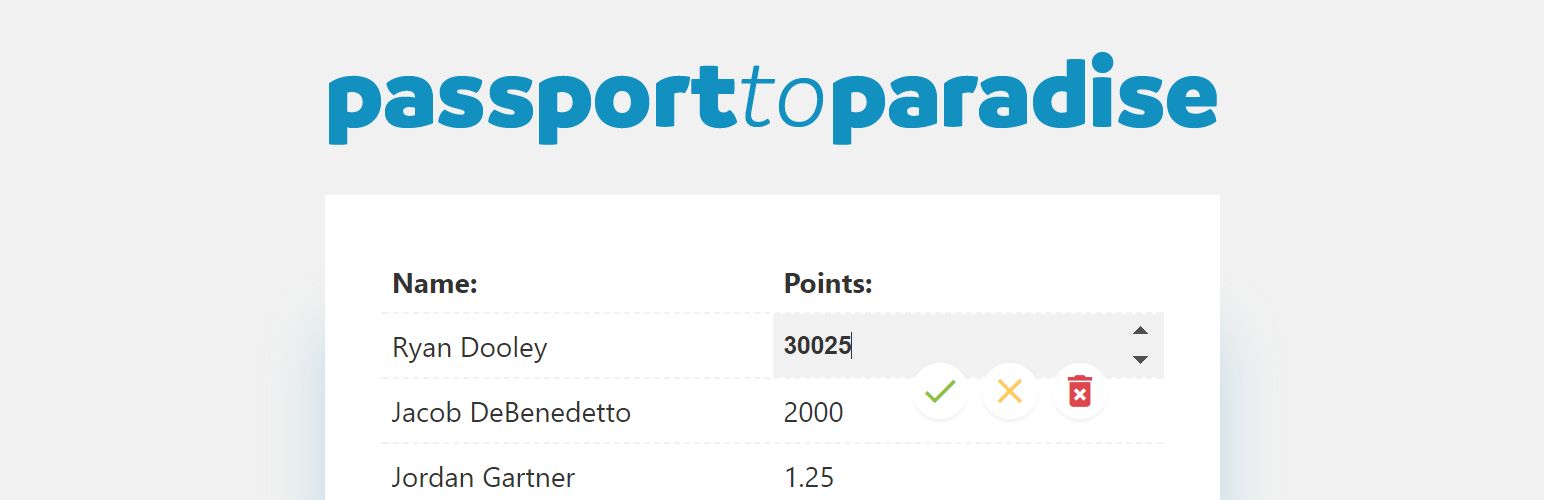Select the Jordan Gartner name cell
Viewport: 1544px width, 500px height.
click(x=483, y=477)
